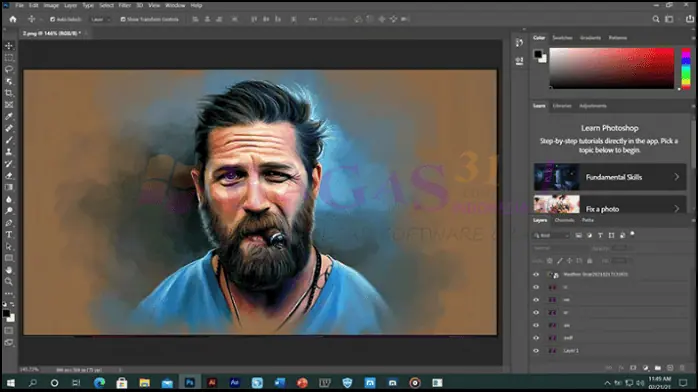Screen dimensions: 698x392
Task: Open Microsoft Edge from the taskbar
Action: (99, 383)
